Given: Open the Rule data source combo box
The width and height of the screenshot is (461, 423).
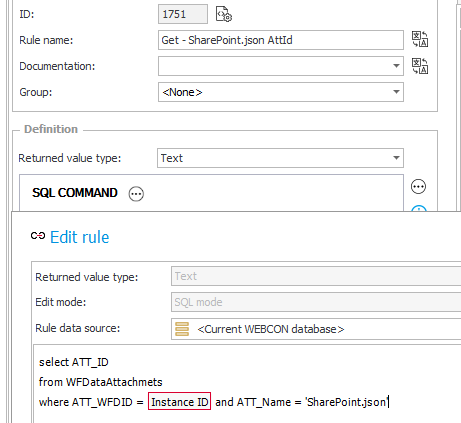Looking at the screenshot, I should (x=316, y=329).
